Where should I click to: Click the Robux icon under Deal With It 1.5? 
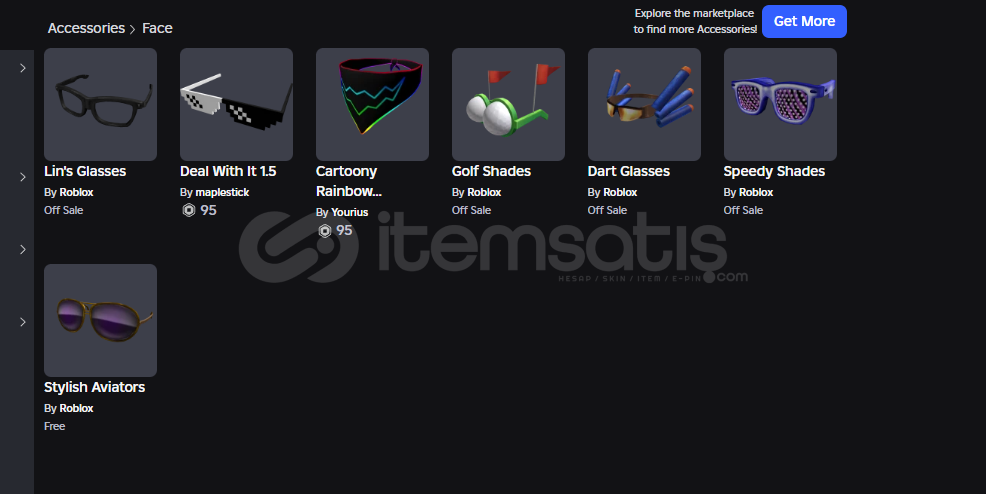[x=189, y=211]
